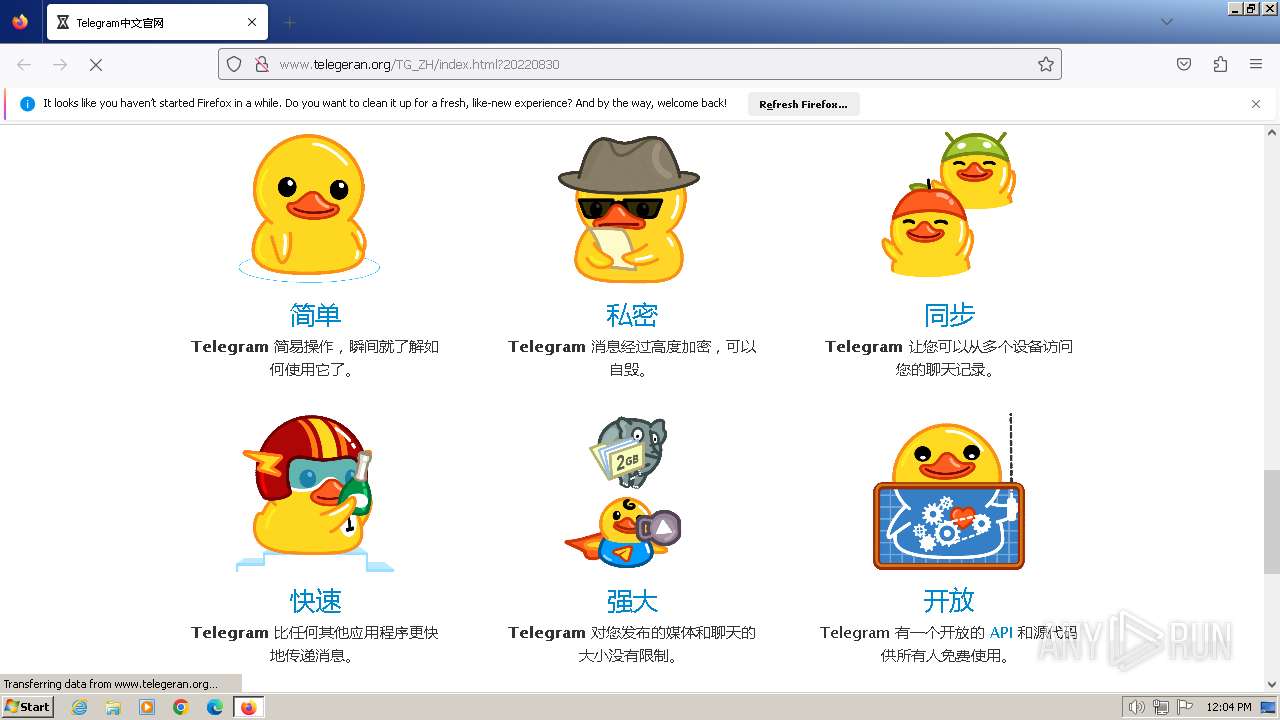
Task: Open File Explorer from taskbar
Action: [113, 707]
